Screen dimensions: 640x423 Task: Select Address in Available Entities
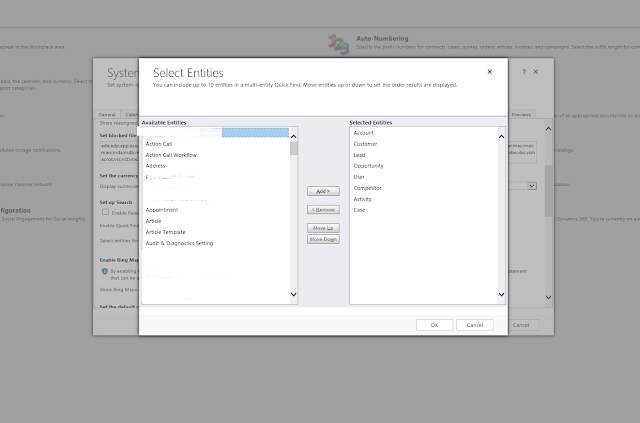(x=156, y=166)
